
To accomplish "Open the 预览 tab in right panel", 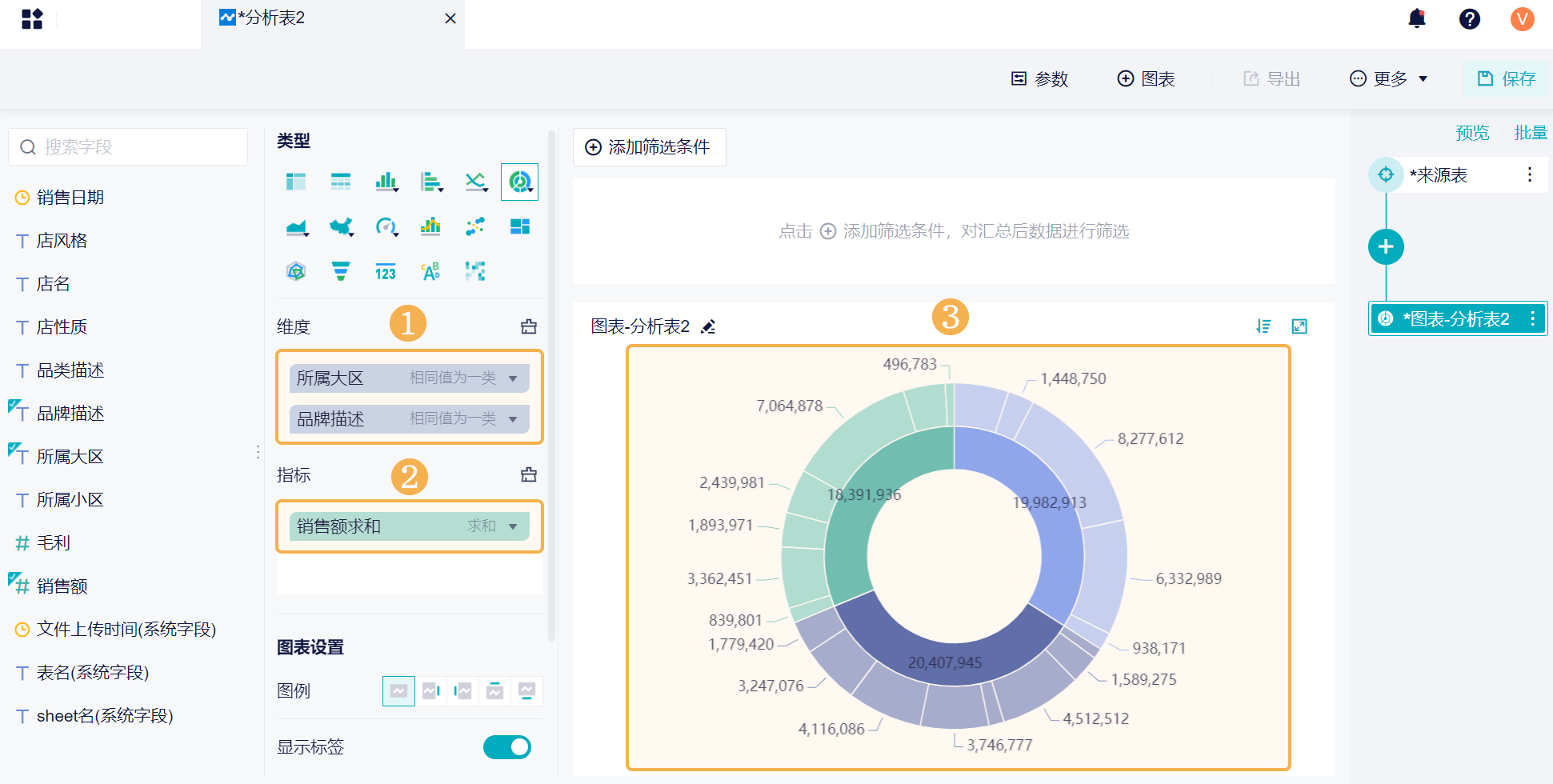I will [x=1472, y=133].
